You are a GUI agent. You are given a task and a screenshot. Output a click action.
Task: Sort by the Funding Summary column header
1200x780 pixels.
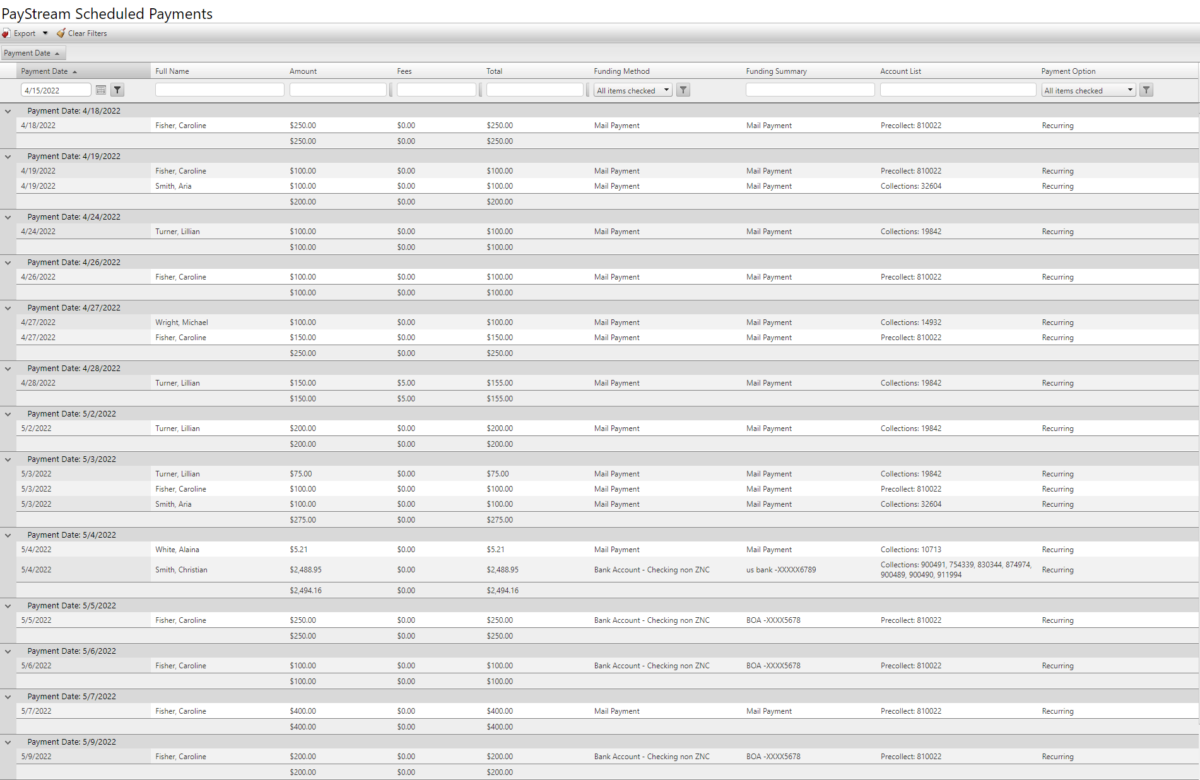pos(776,71)
